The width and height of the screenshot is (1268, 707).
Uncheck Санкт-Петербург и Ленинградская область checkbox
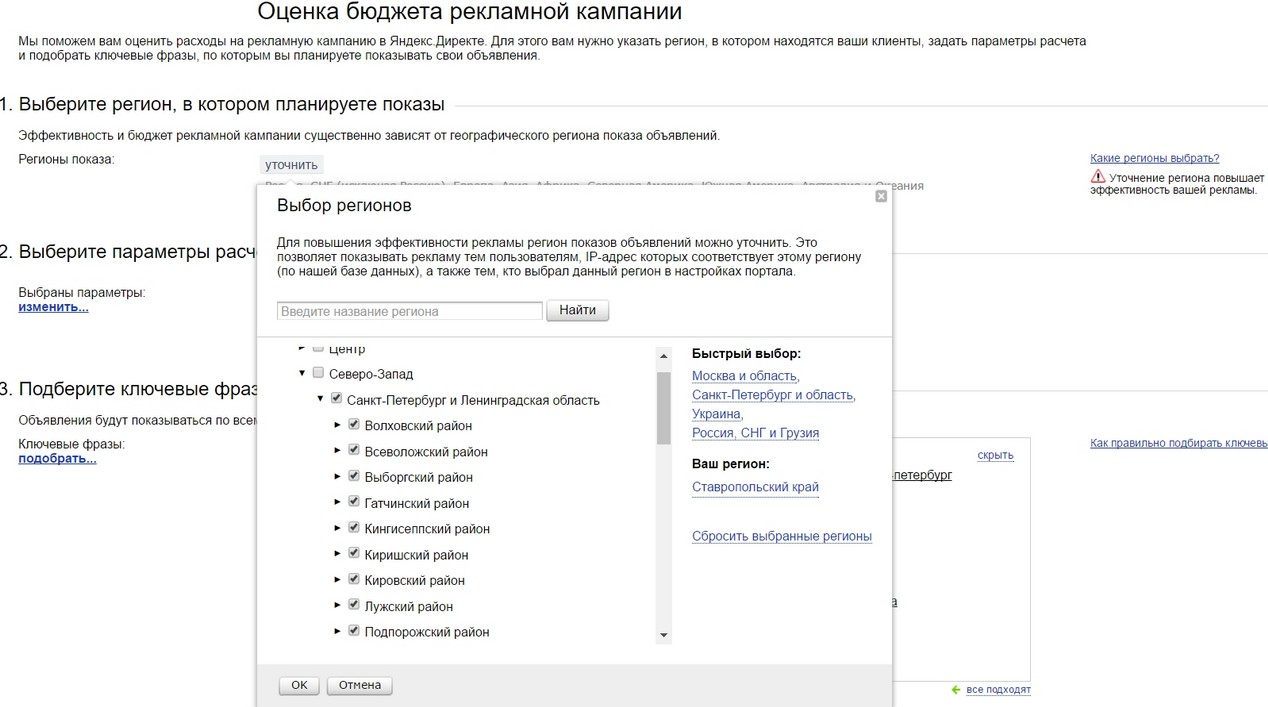click(x=336, y=399)
